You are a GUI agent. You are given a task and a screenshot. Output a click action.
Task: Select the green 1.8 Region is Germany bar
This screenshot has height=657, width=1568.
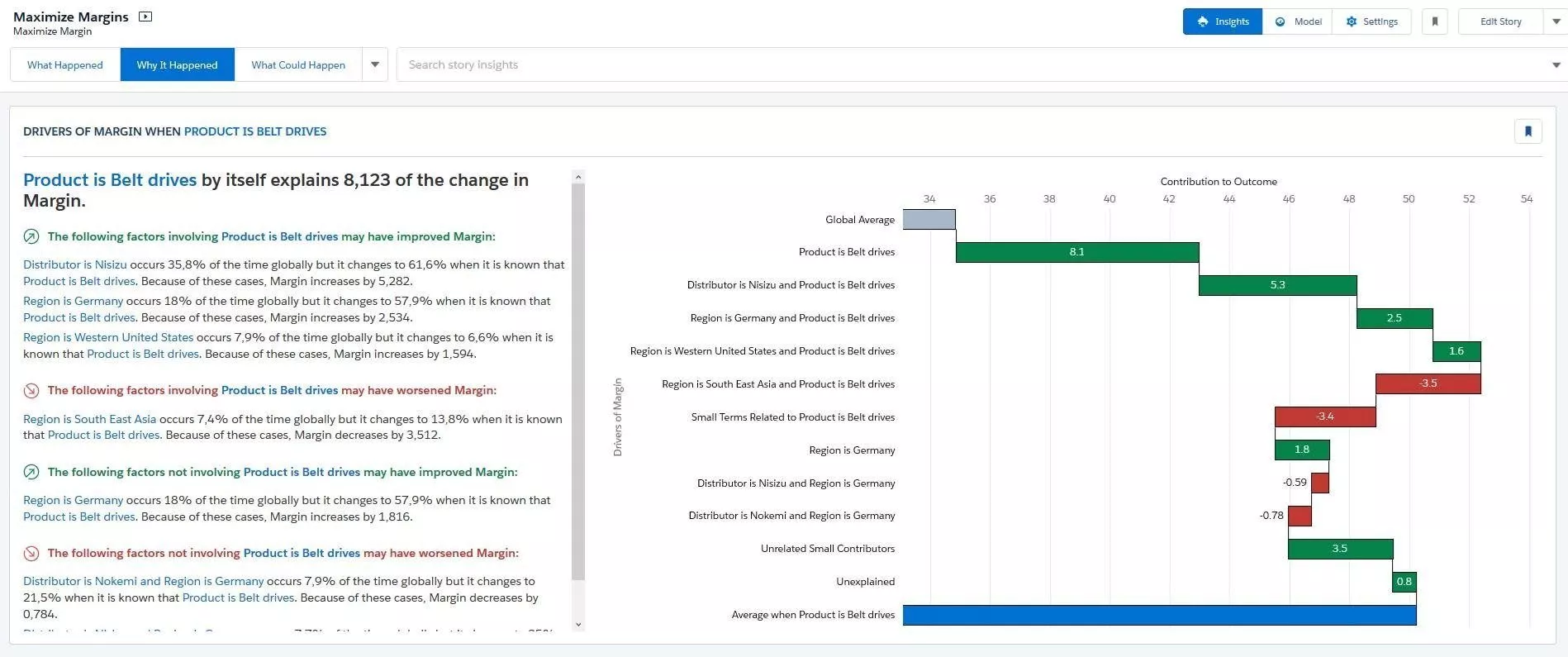pos(1302,450)
